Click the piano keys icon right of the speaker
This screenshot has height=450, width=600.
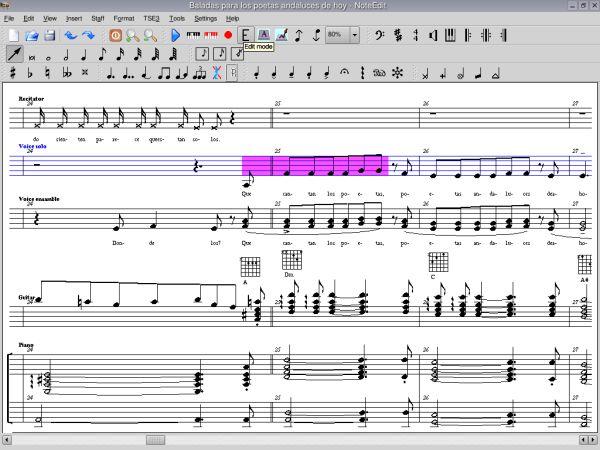coord(450,36)
